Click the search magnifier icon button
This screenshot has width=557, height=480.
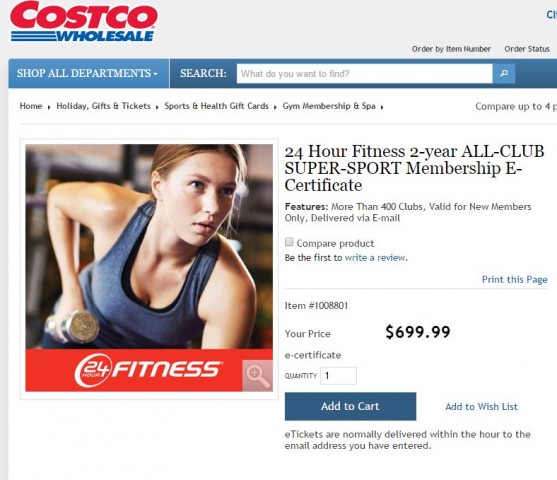pyautogui.click(x=504, y=74)
